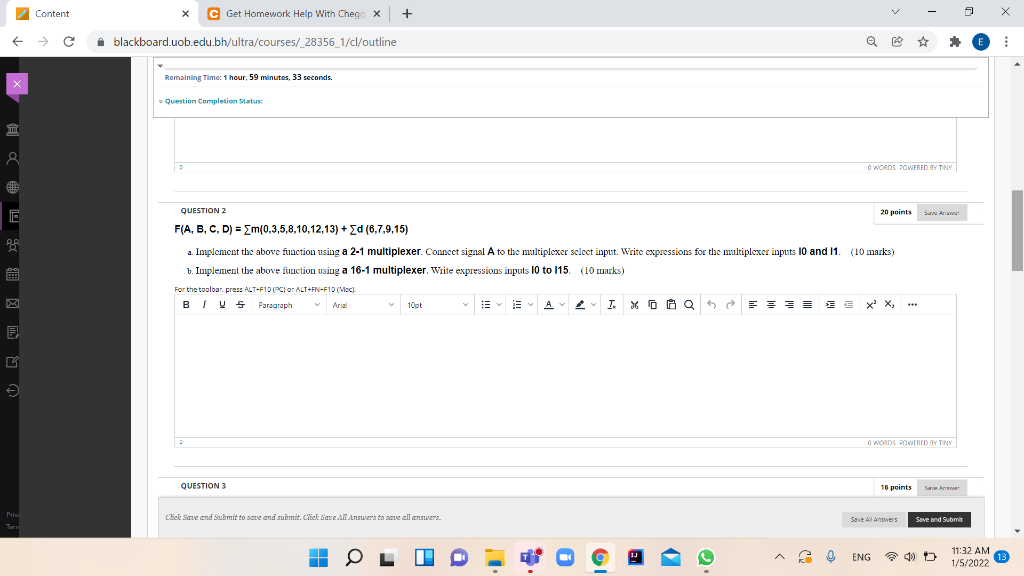Open the Activity Stream globe icon
The width and height of the screenshot is (1024, 576).
(12, 187)
